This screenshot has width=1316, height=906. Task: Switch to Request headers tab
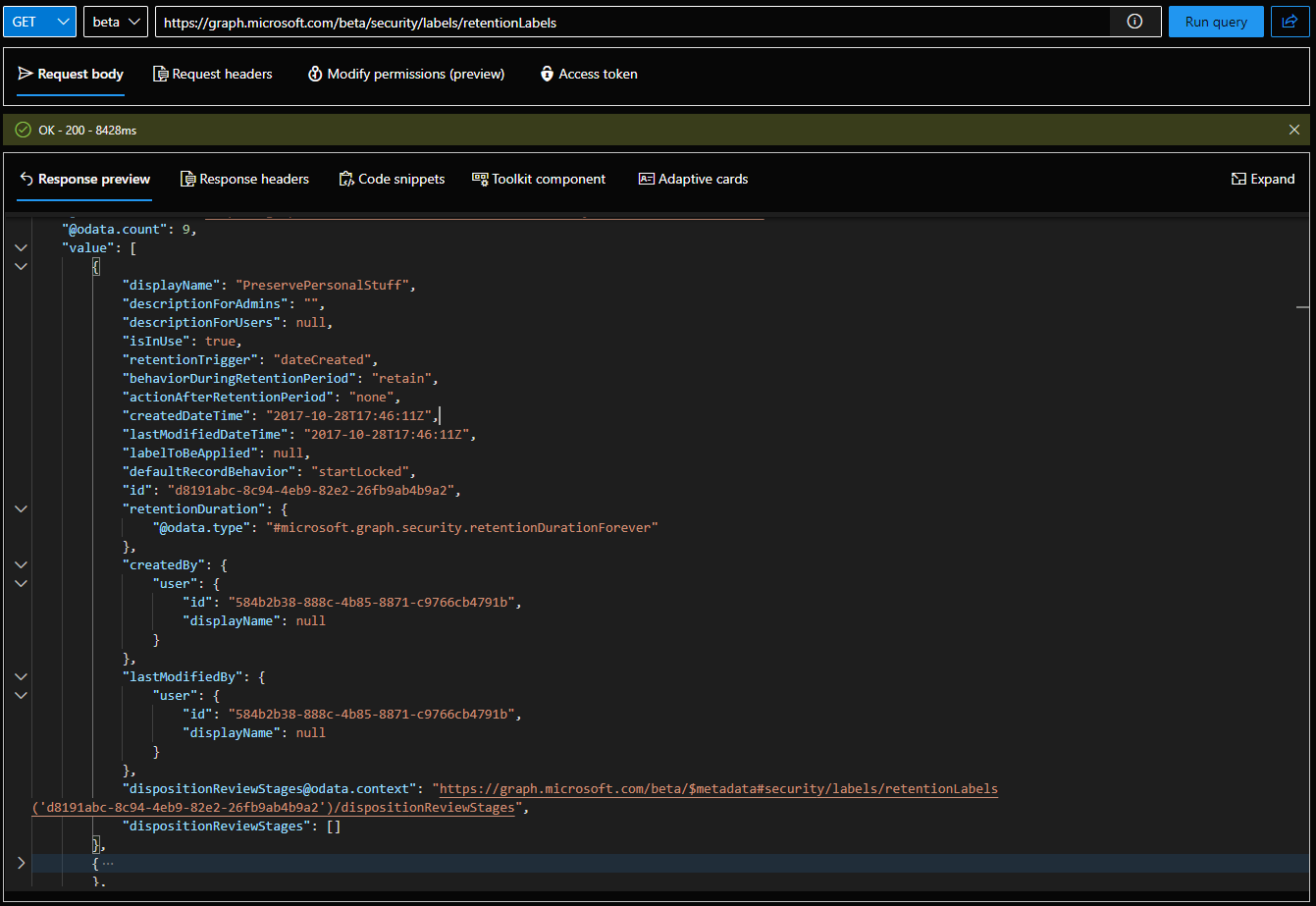[x=213, y=74]
